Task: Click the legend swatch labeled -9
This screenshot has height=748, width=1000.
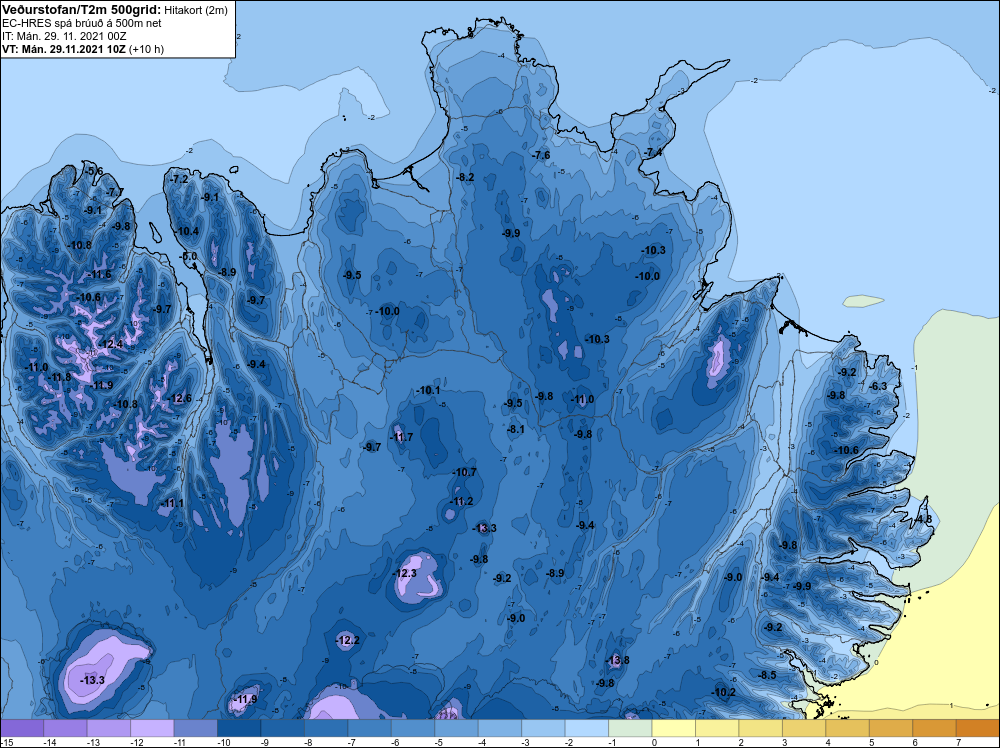Action: coord(283,728)
